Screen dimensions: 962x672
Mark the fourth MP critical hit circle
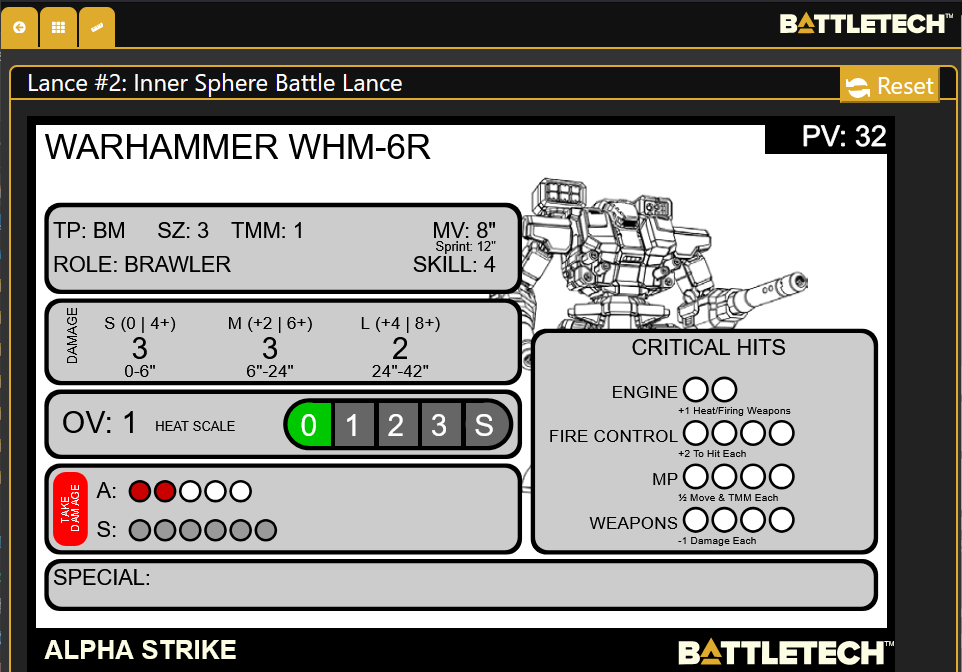tap(782, 476)
